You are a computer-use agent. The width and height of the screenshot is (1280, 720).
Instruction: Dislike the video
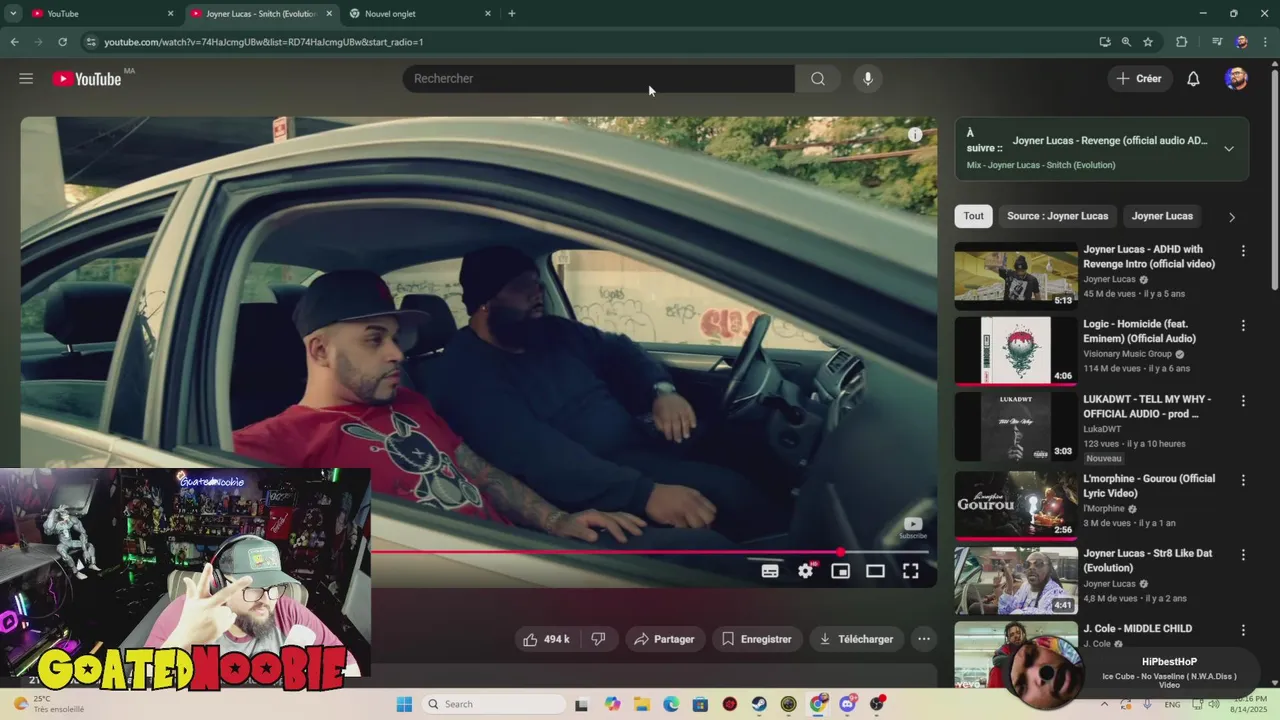(598, 639)
